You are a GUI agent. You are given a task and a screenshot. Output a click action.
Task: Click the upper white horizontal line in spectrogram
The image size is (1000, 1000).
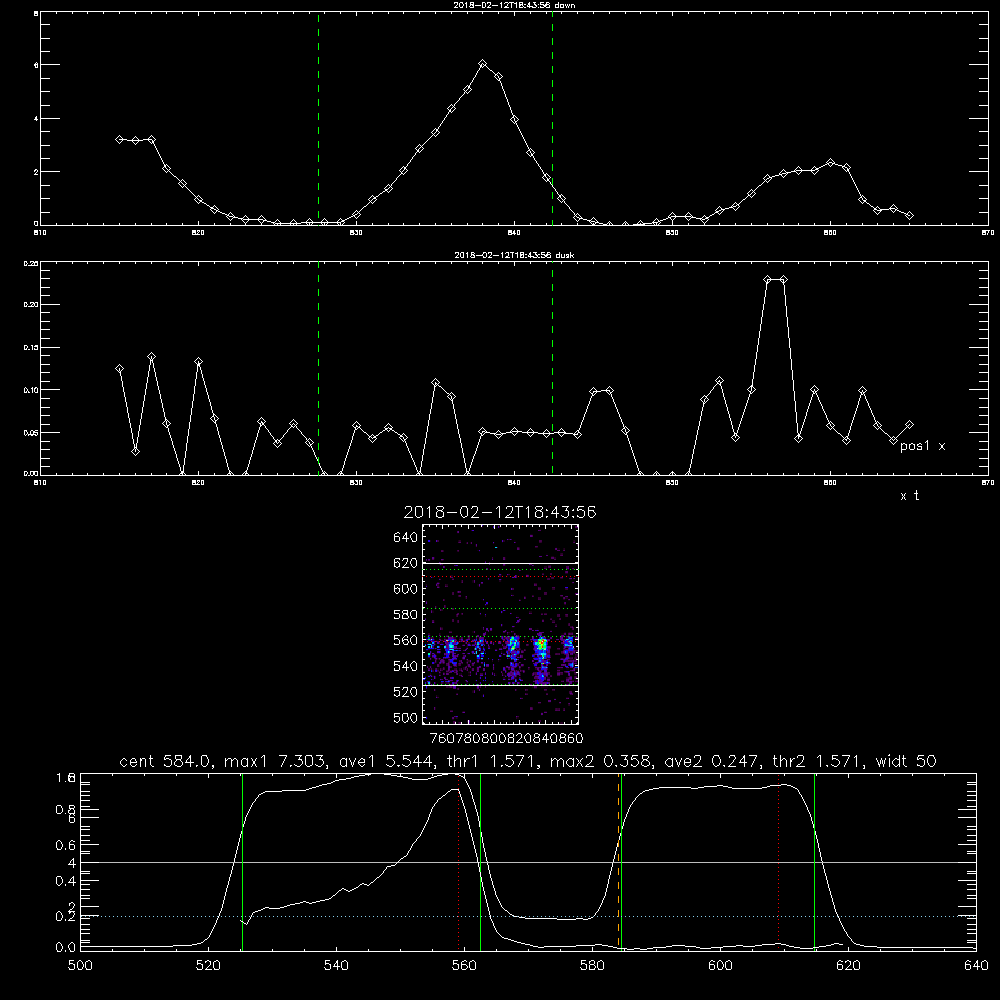click(500, 563)
